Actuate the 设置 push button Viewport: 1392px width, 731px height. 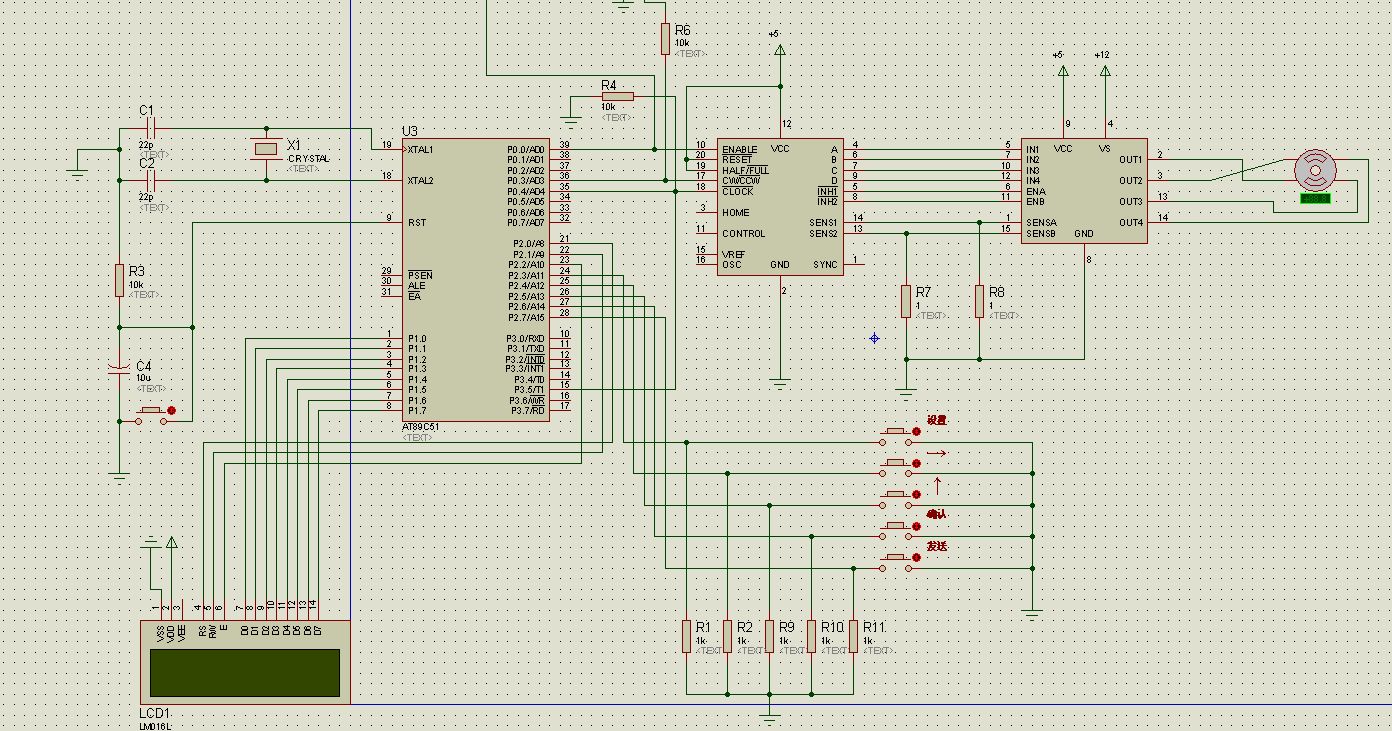pyautogui.click(x=897, y=435)
